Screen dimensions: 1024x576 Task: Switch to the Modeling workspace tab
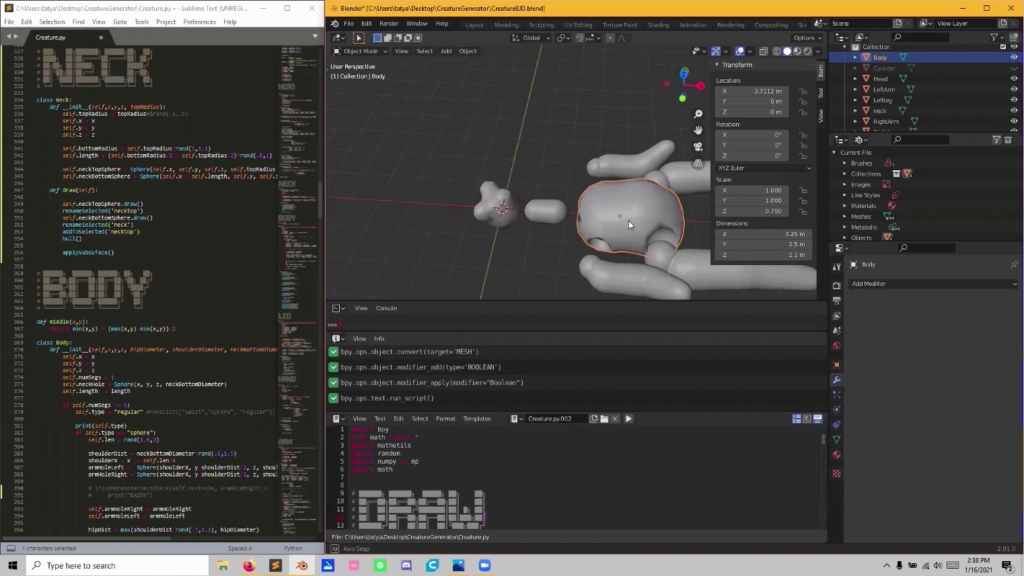tap(506, 25)
